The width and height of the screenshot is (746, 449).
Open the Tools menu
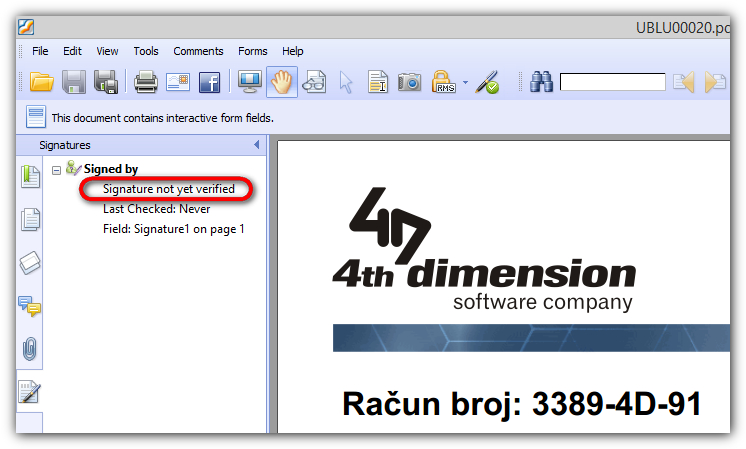pos(146,51)
